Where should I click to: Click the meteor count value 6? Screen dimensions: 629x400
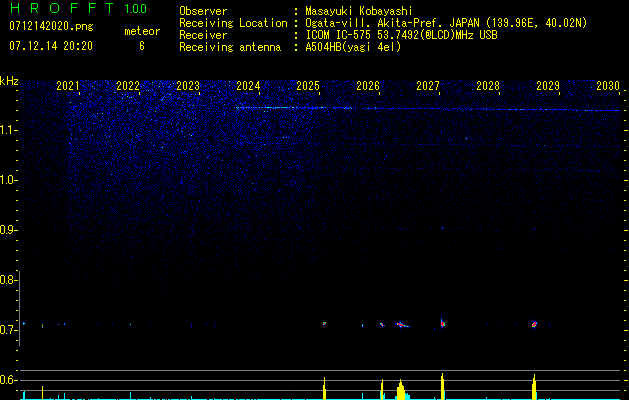(x=142, y=46)
